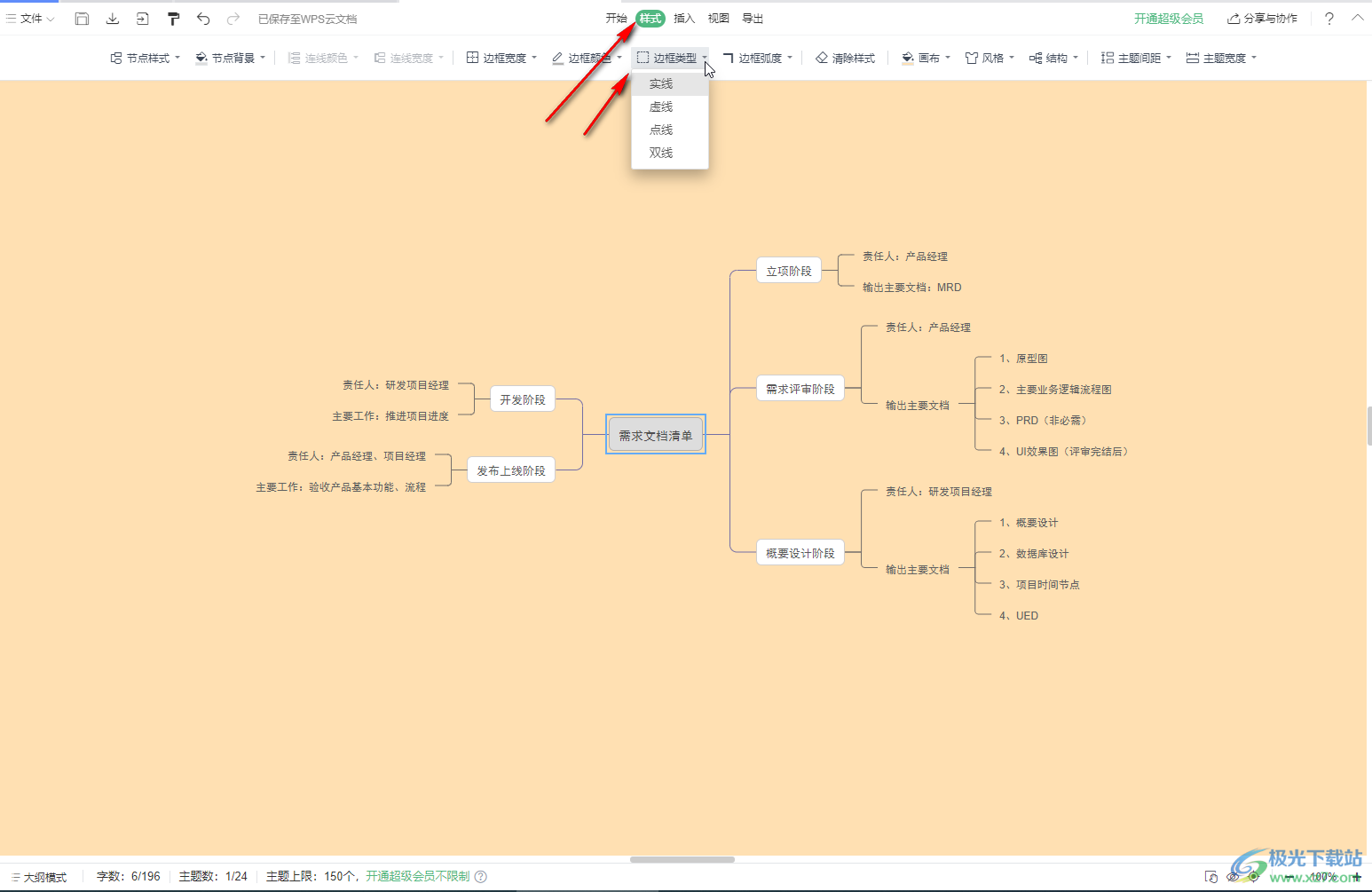
Task: Select the format painter icon
Action: pyautogui.click(x=173, y=19)
